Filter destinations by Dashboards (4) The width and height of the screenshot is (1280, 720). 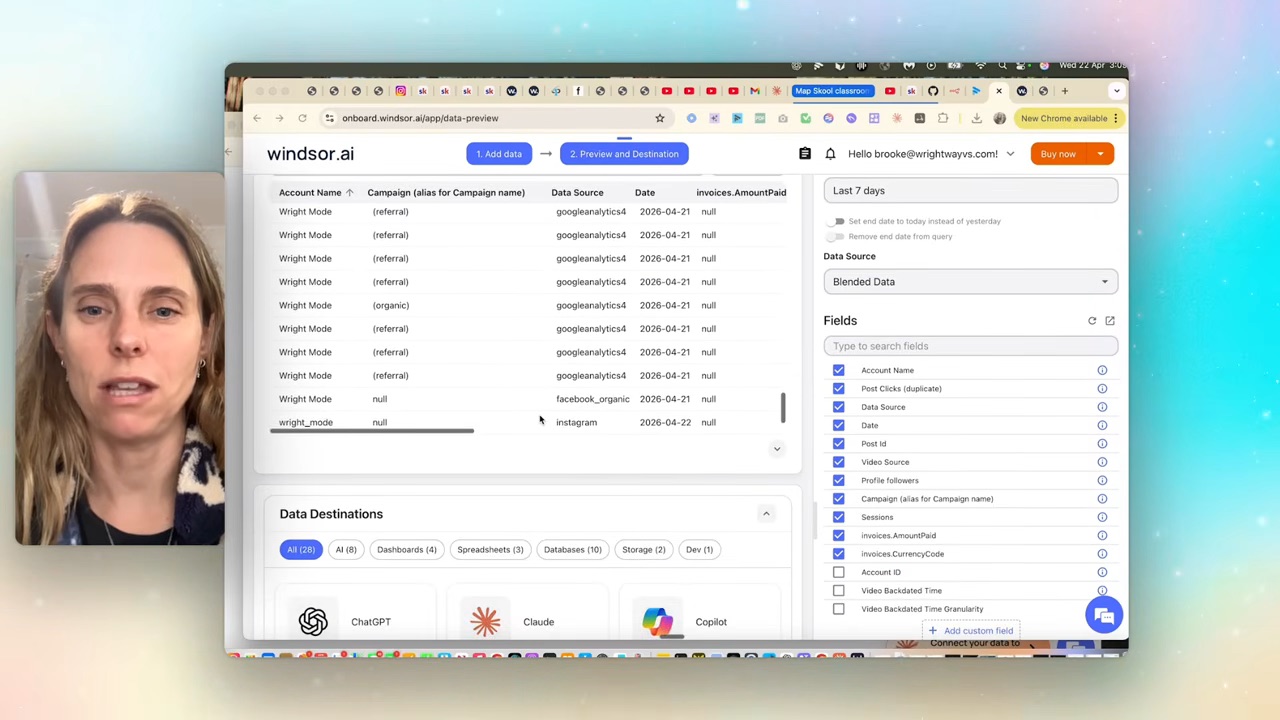[407, 550]
